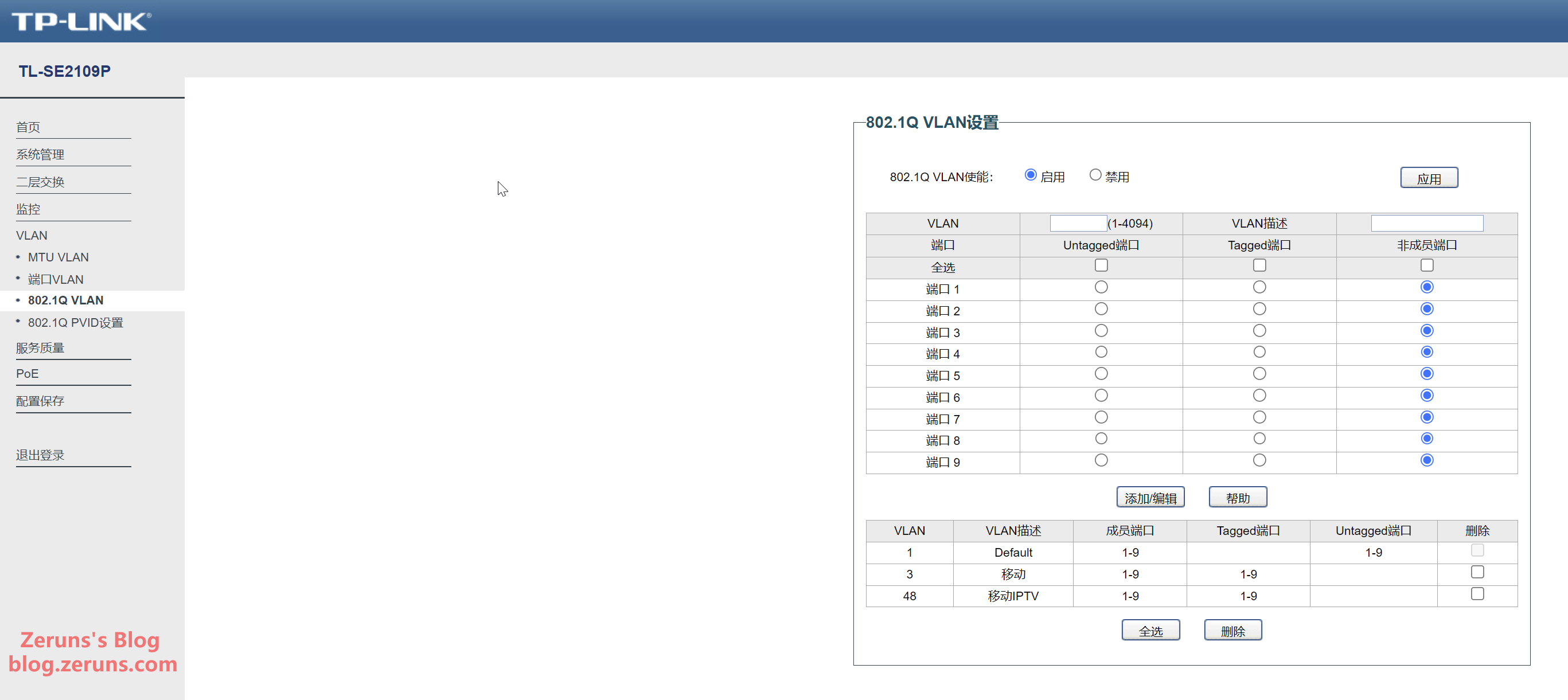Check 全选 for Untagged端口 column

[x=1101, y=265]
